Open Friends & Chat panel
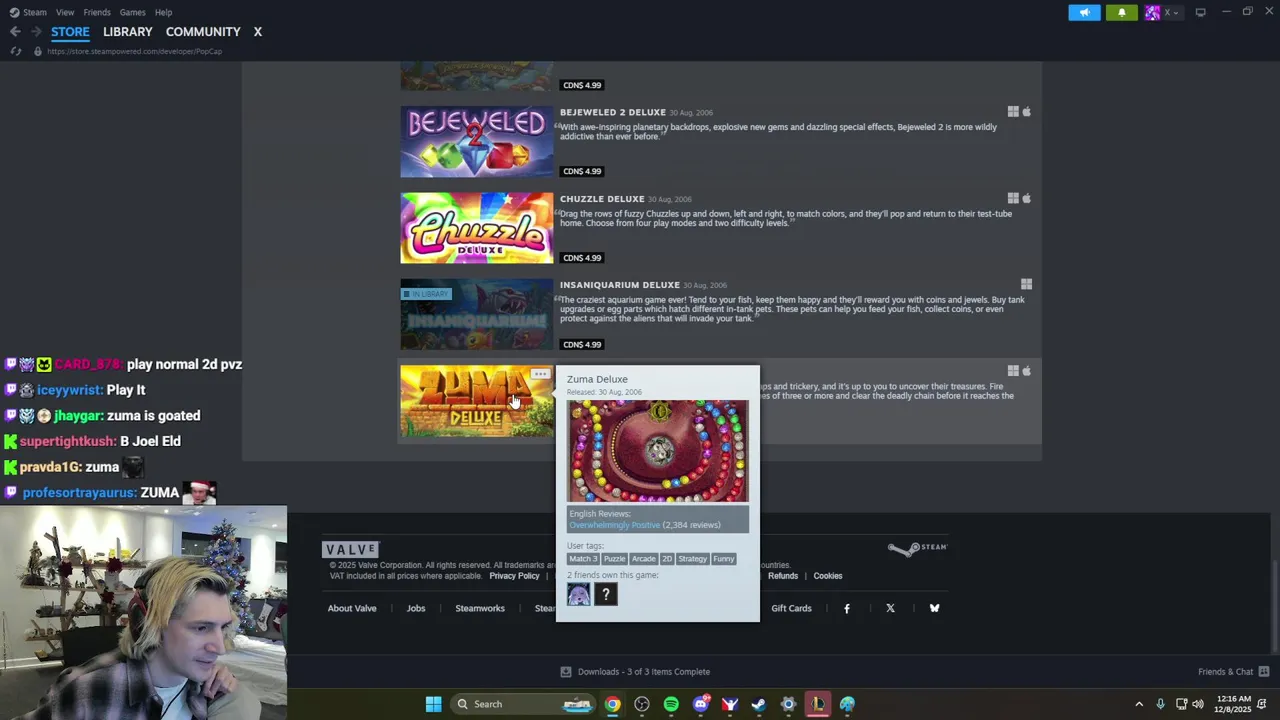1280x720 pixels. coord(1234,672)
